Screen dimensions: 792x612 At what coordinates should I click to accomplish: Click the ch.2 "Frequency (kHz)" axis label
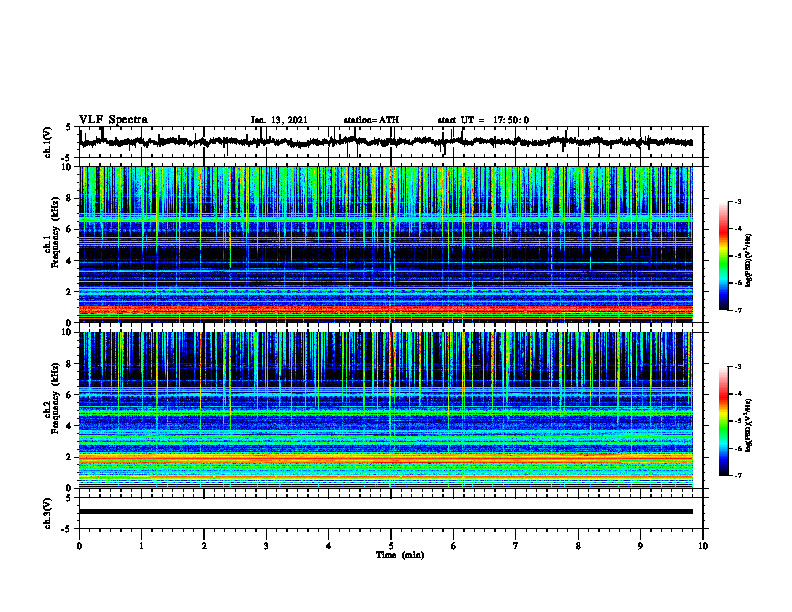point(55,398)
